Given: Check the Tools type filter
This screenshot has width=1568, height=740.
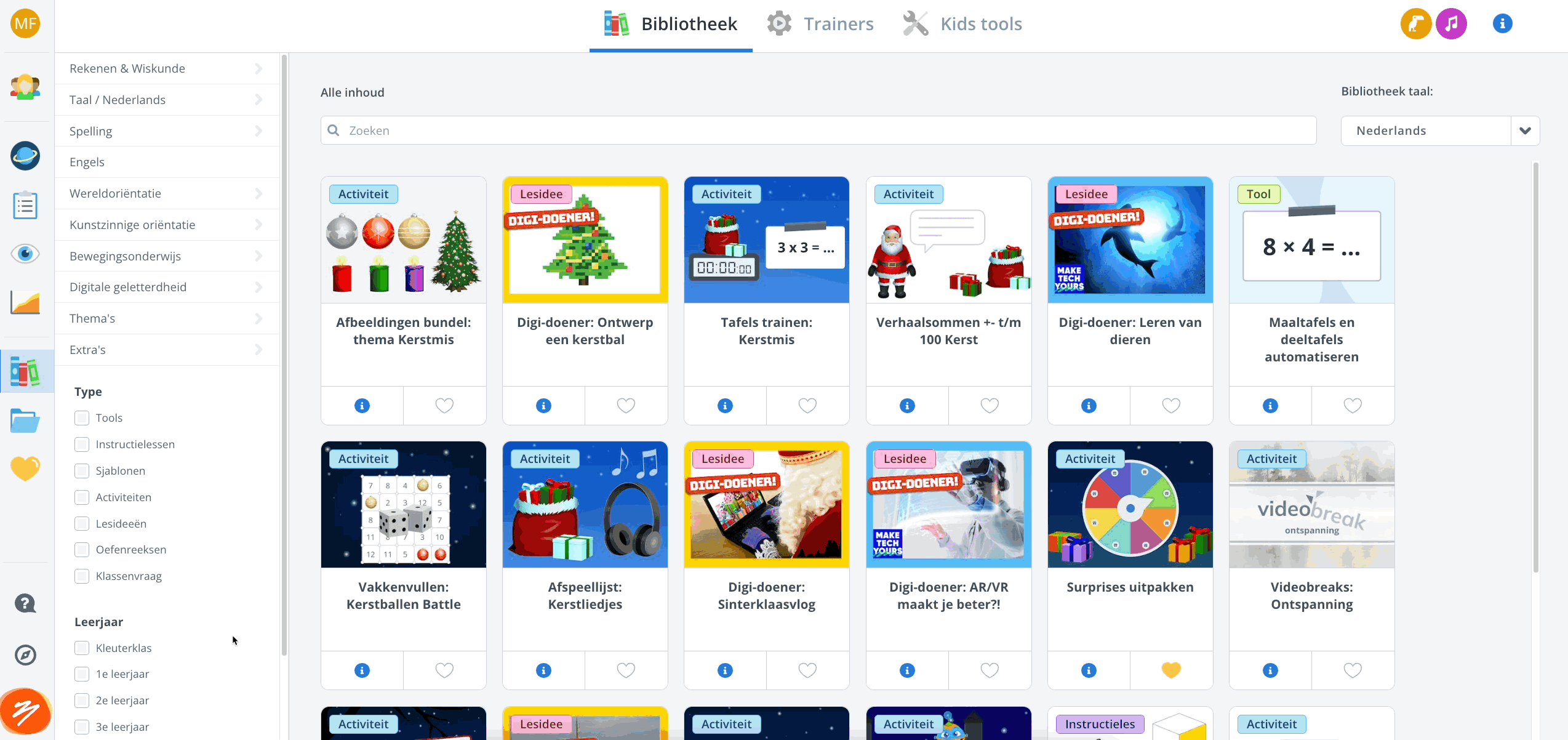Looking at the screenshot, I should (x=82, y=418).
